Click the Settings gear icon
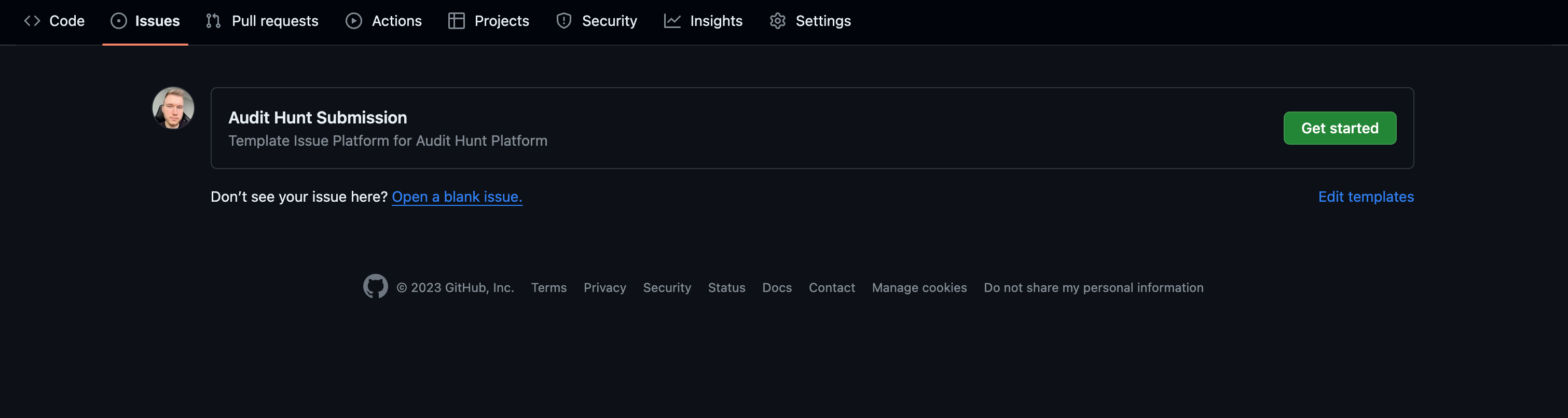Screen dimensions: 1568x418 point(778,21)
